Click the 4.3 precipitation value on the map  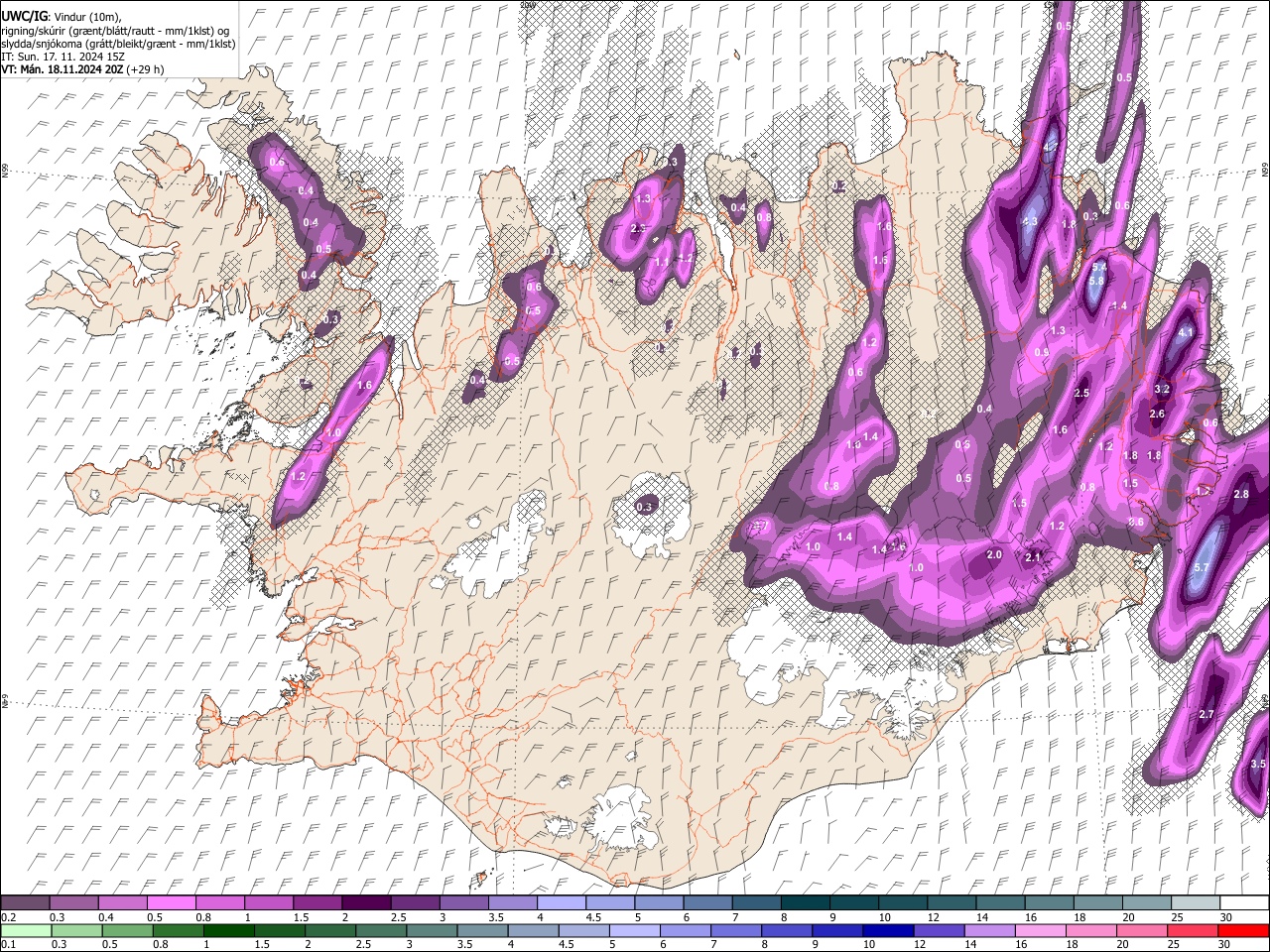point(1030,221)
